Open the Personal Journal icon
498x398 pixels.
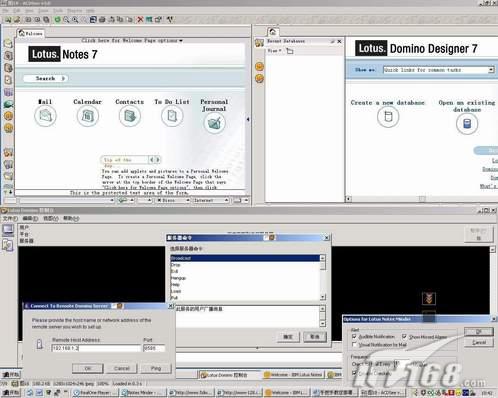(214, 123)
